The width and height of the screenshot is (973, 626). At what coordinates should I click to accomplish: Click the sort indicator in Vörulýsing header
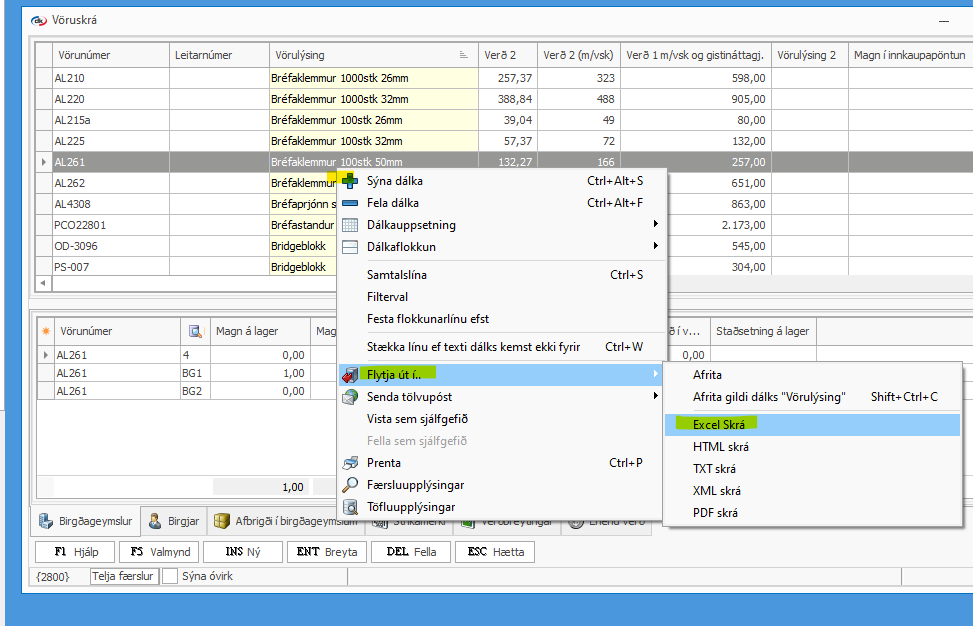click(463, 55)
